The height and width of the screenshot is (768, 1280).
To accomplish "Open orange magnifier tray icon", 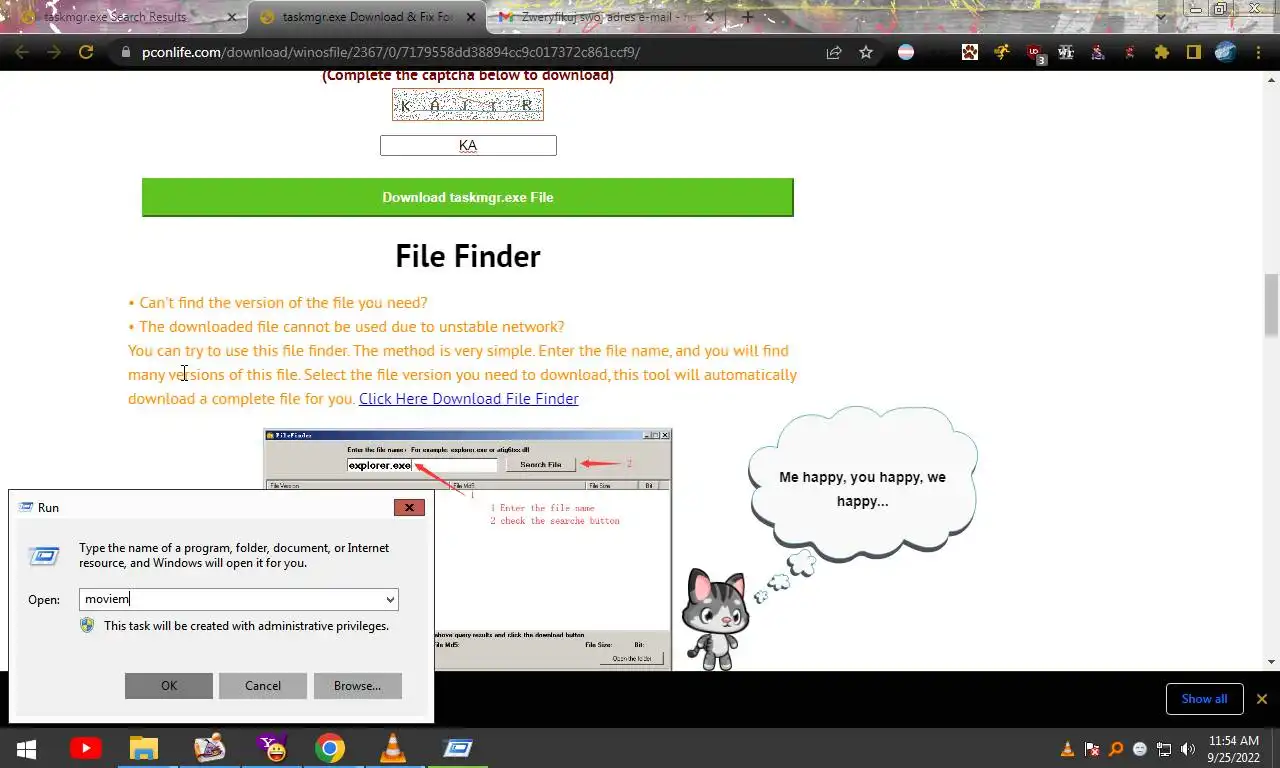I will click(1116, 749).
